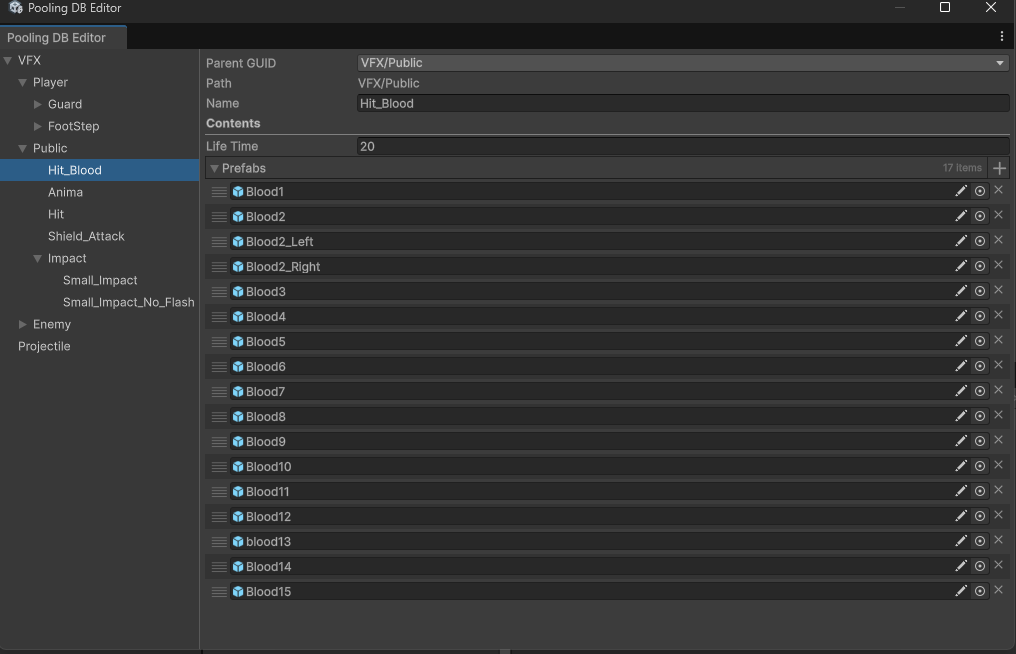This screenshot has width=1016, height=654.
Task: Click the prefab cube icon next to Blood7
Action: coord(238,392)
